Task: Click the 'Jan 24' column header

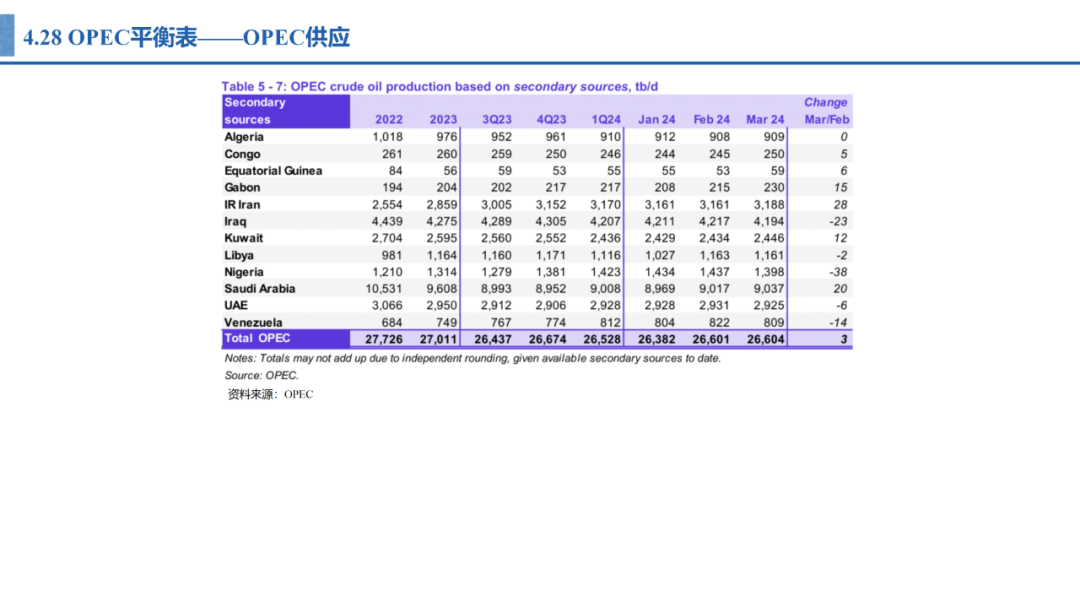Action: pyautogui.click(x=656, y=120)
